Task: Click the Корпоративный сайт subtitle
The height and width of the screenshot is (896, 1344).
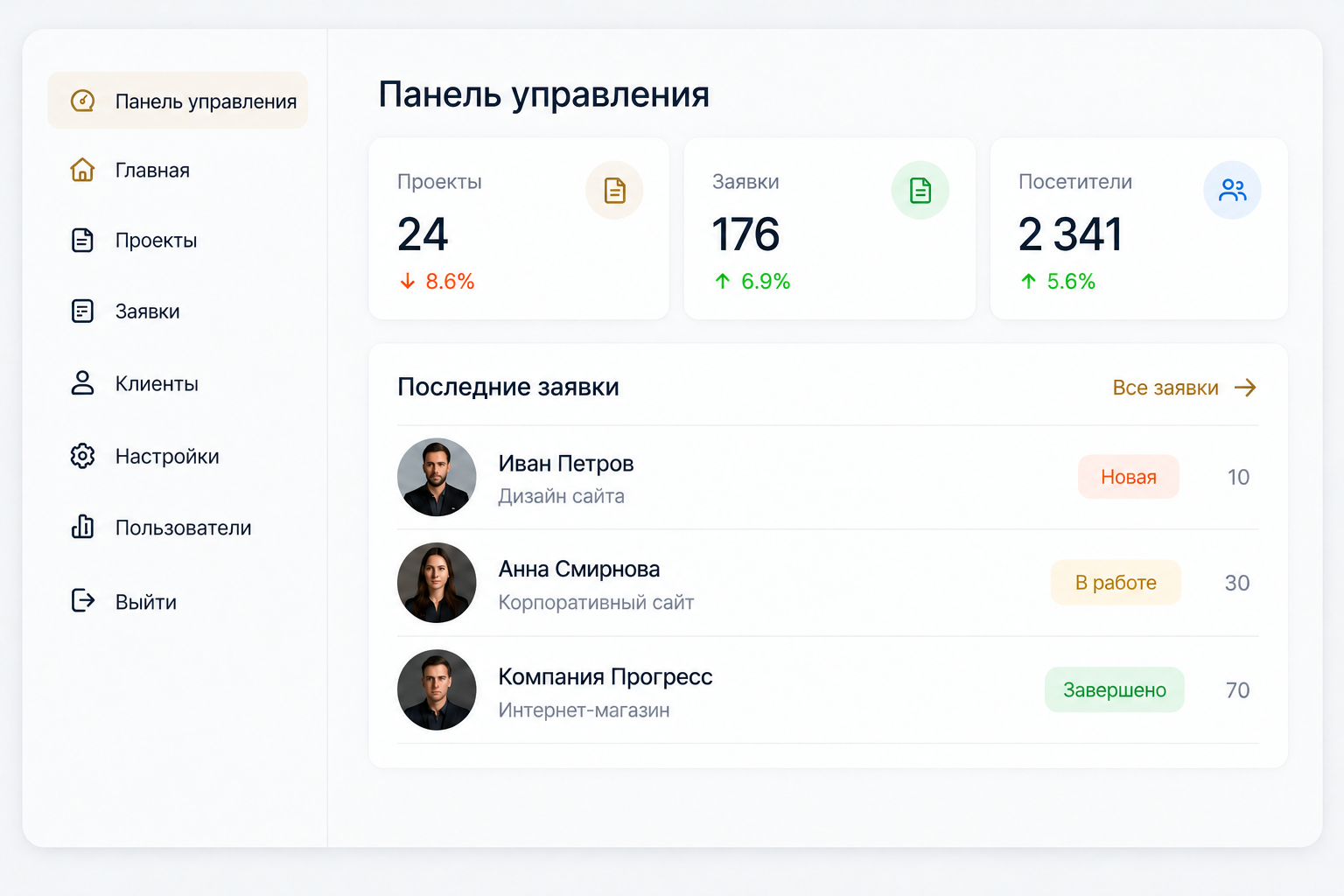Action: pyautogui.click(x=596, y=603)
